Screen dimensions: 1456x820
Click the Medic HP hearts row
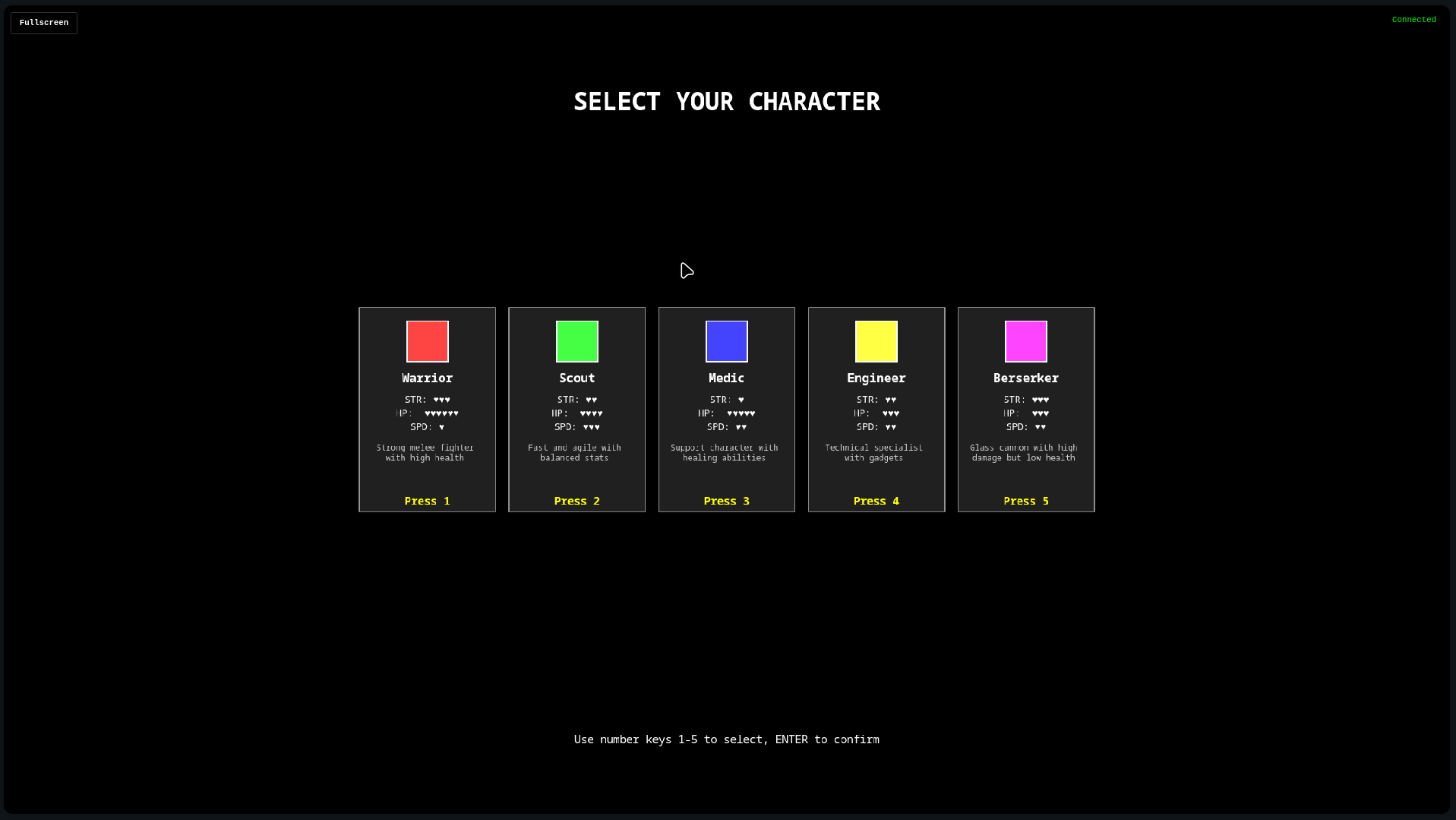coord(727,413)
